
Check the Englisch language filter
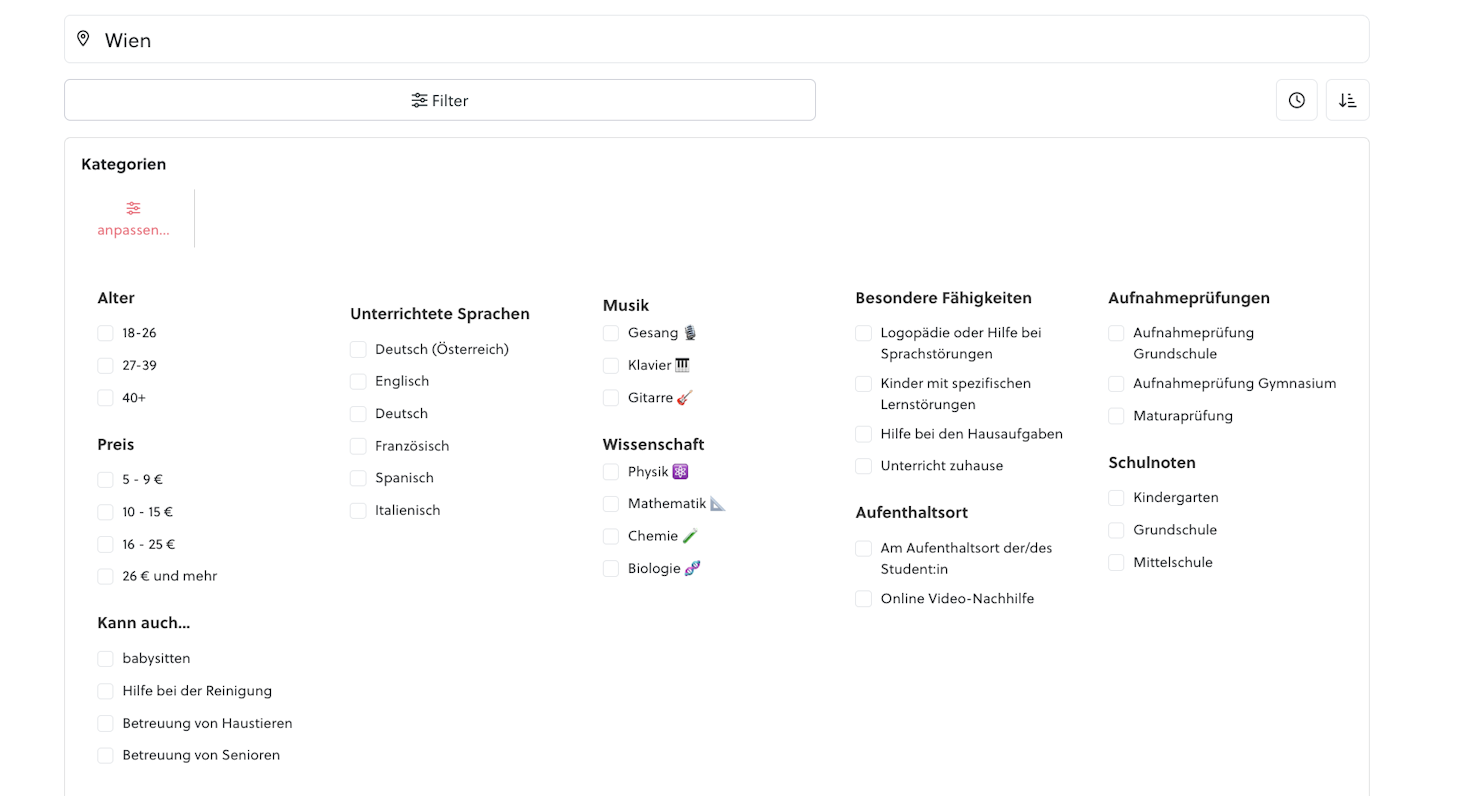(358, 382)
